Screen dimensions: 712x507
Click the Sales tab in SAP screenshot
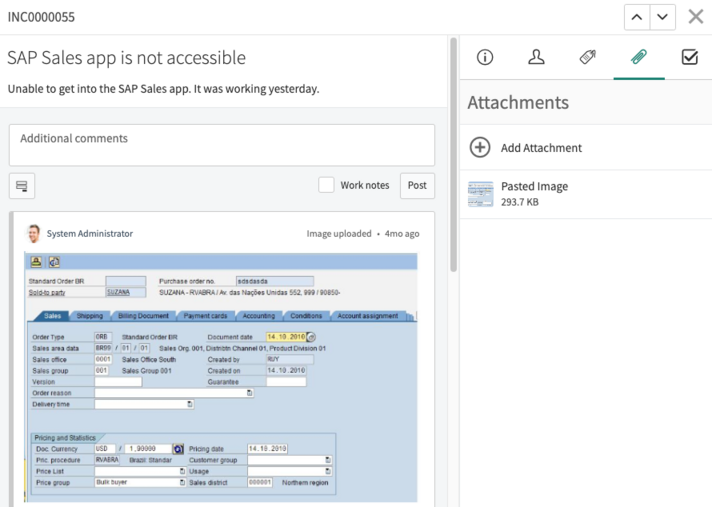coord(52,315)
